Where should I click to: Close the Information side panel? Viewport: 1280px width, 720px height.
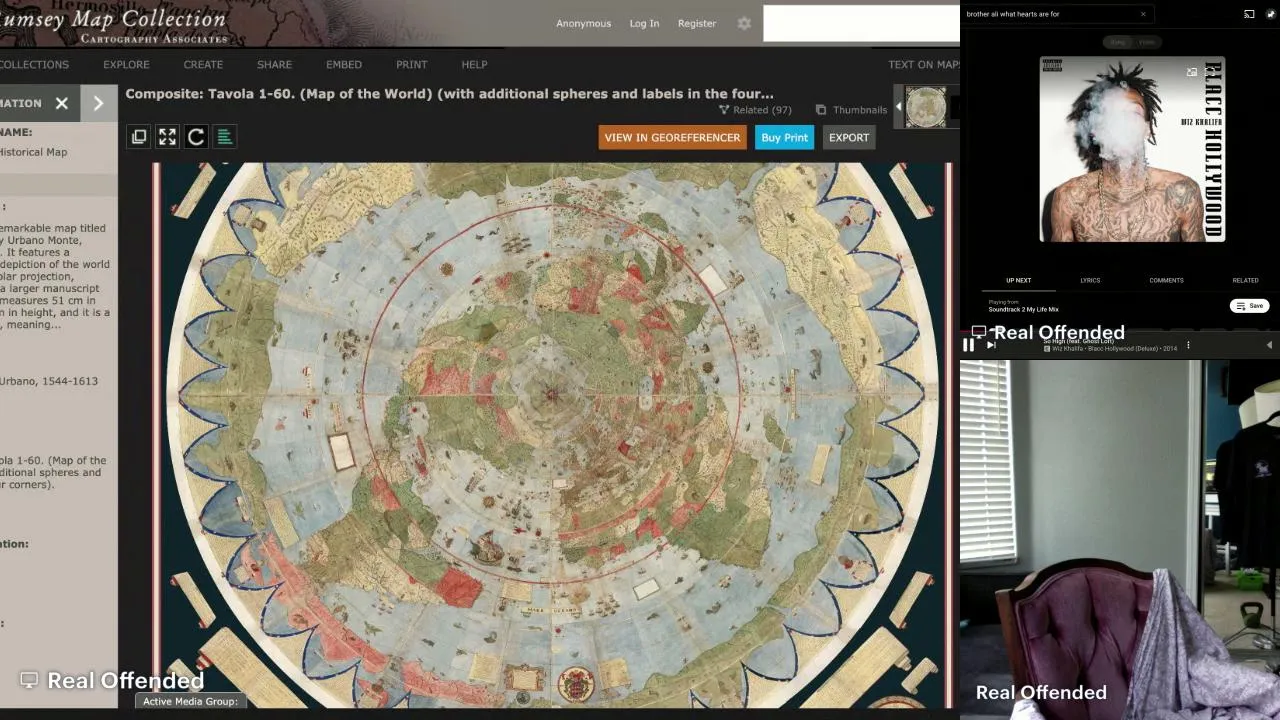coord(62,103)
